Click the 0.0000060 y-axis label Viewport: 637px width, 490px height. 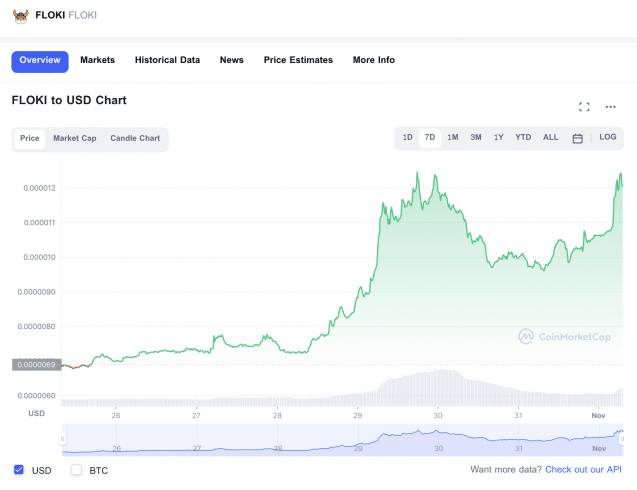pyautogui.click(x=36, y=396)
